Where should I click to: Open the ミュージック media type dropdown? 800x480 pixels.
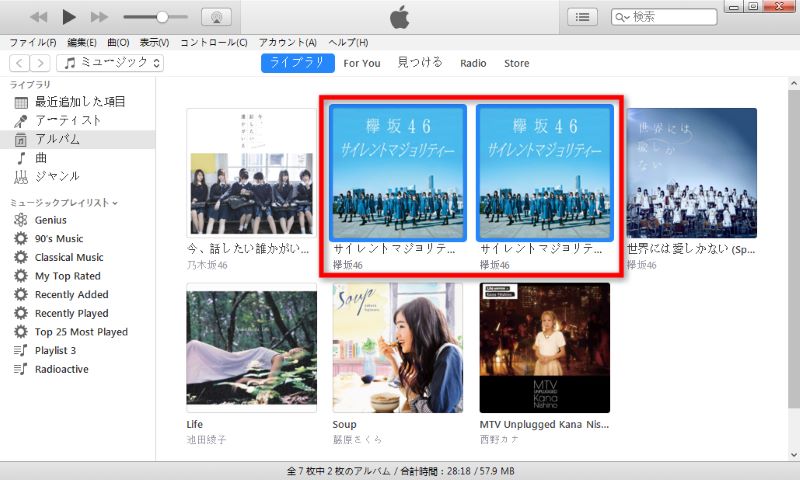click(110, 63)
